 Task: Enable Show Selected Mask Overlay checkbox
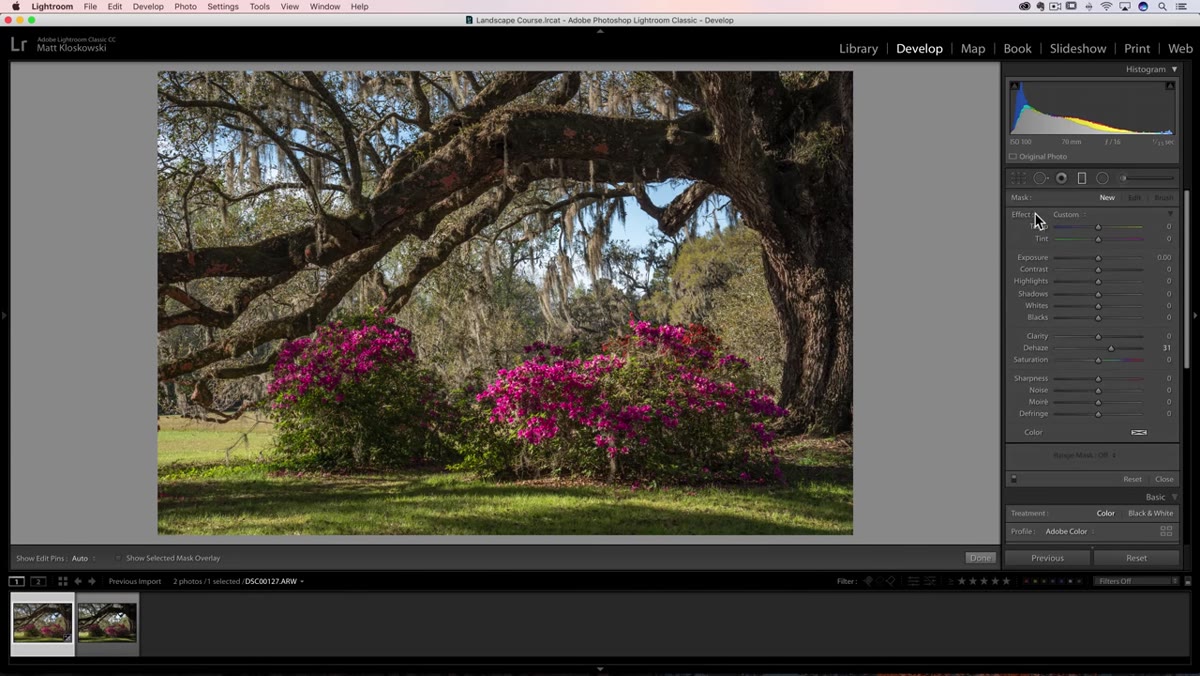[x=118, y=558]
